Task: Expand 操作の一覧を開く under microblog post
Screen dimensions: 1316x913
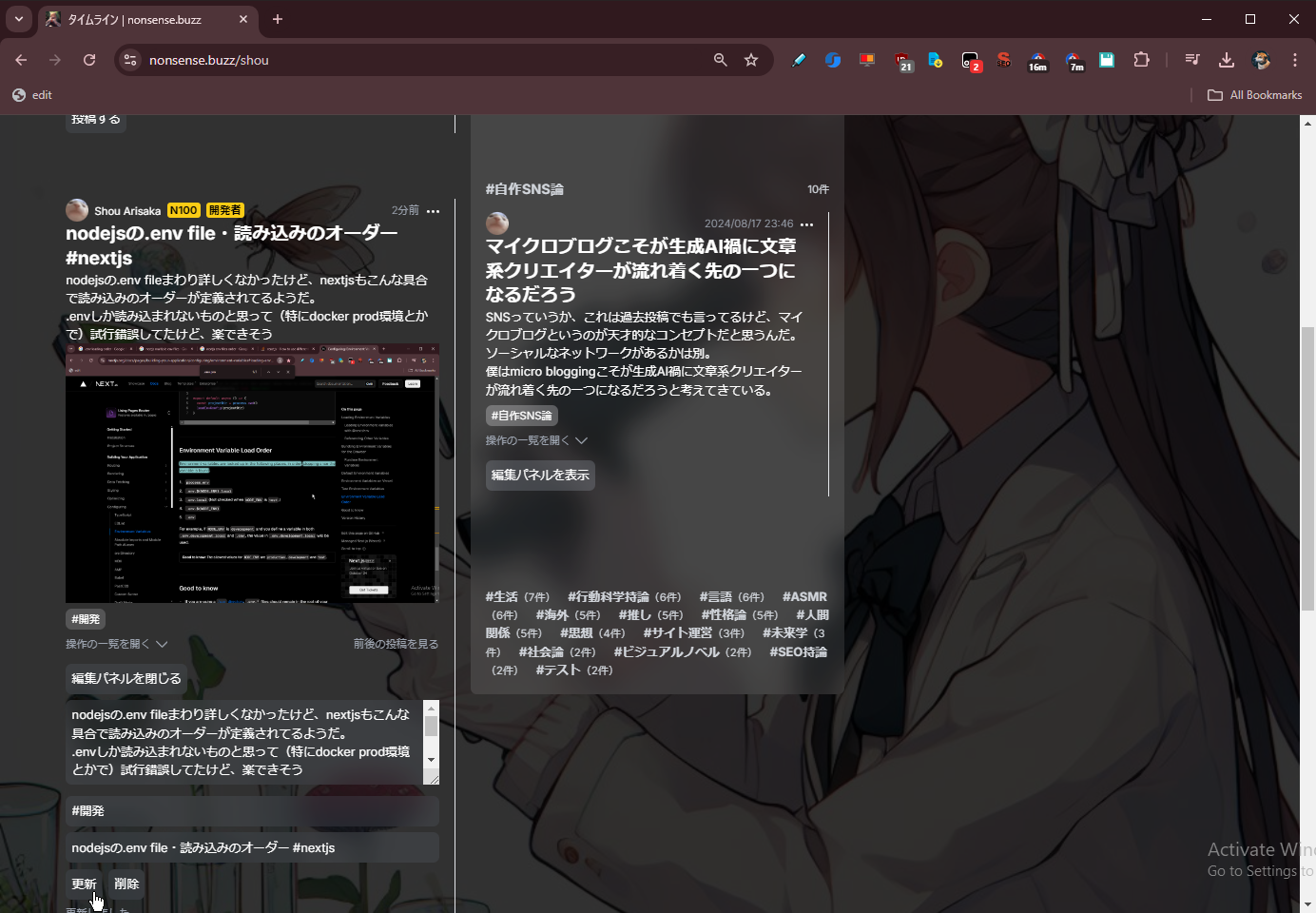Action: (536, 440)
